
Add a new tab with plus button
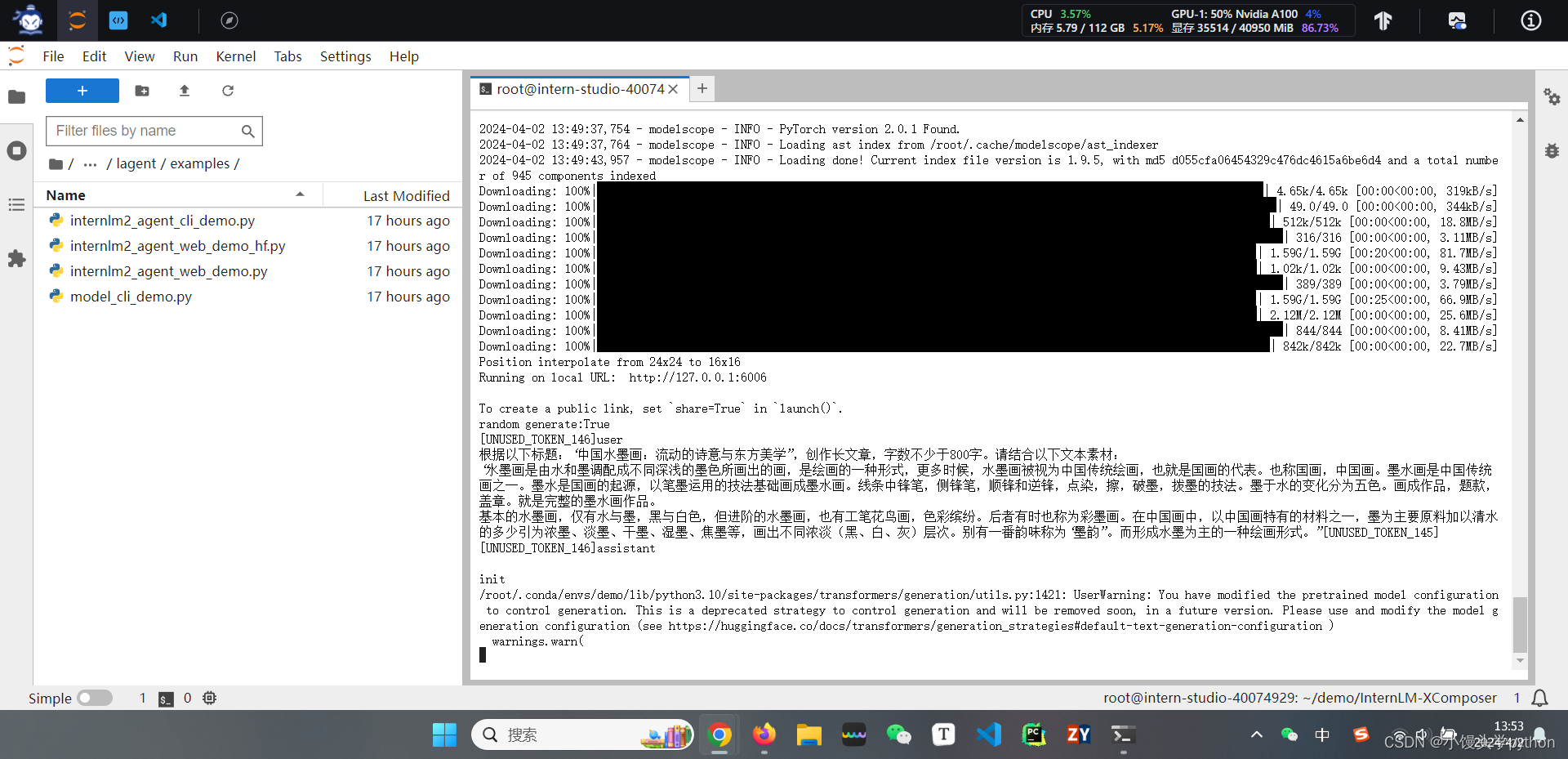click(702, 88)
